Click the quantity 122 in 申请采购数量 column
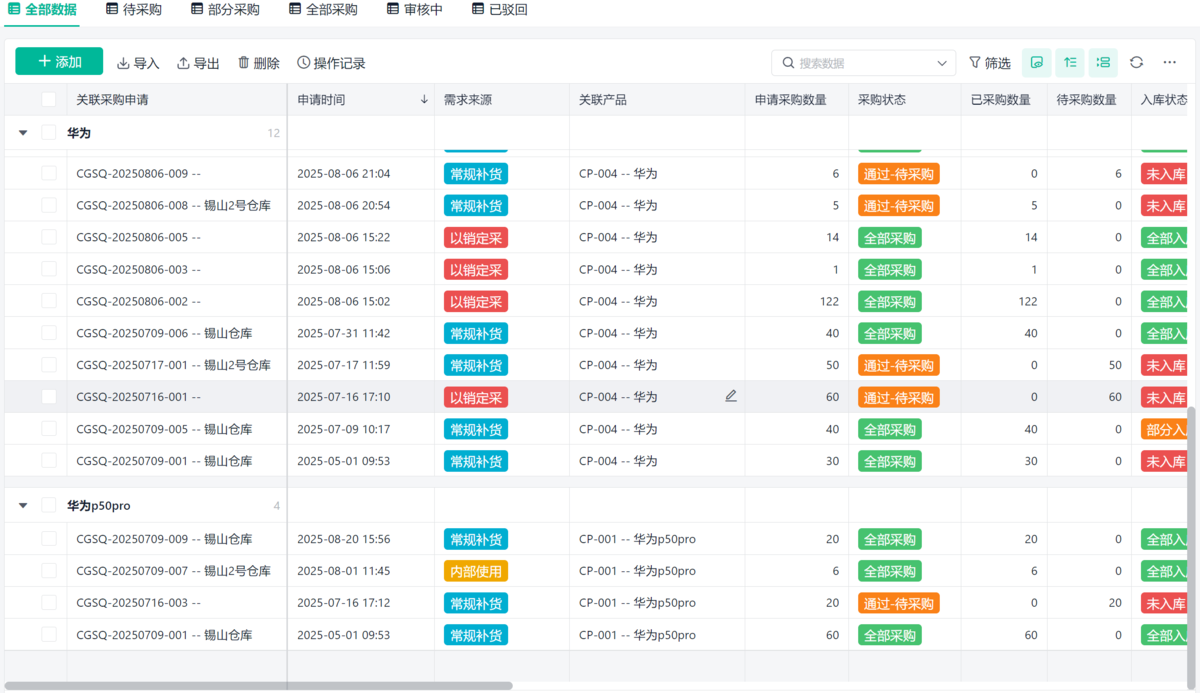 coord(829,301)
